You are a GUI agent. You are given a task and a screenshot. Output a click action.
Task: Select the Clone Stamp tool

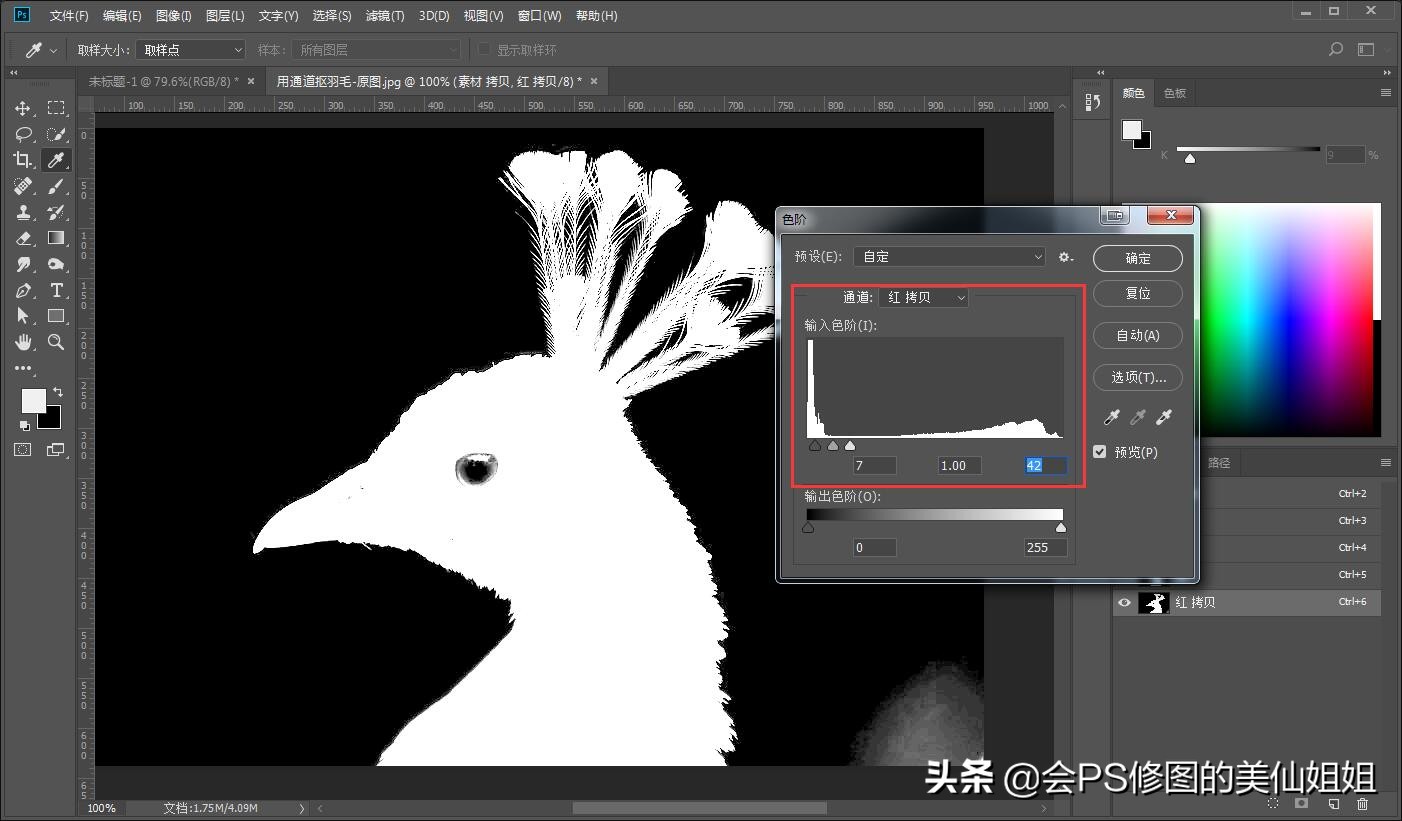tap(22, 212)
